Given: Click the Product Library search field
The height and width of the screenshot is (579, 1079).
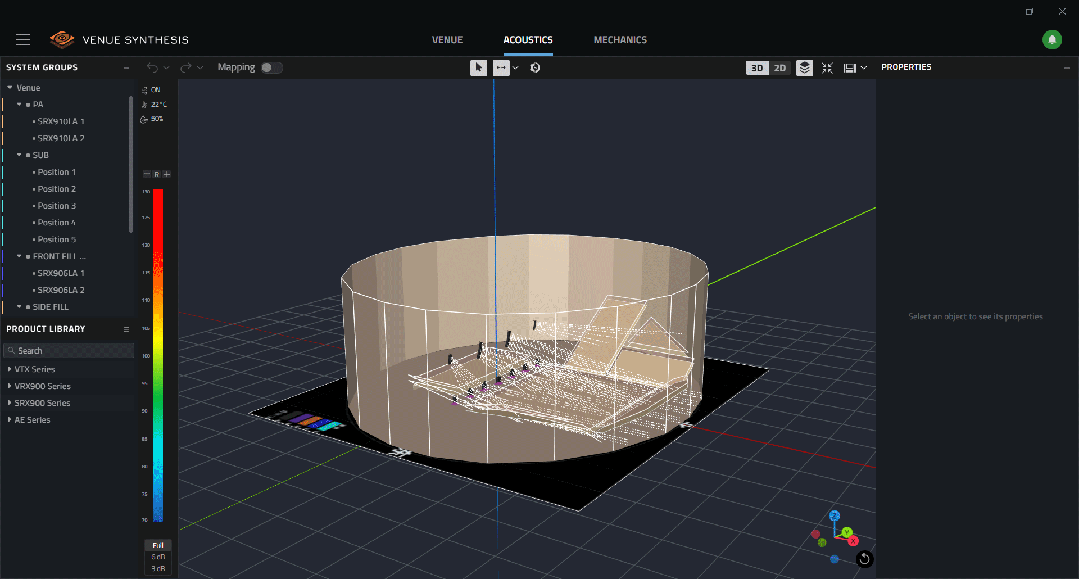Looking at the screenshot, I should [x=68, y=350].
